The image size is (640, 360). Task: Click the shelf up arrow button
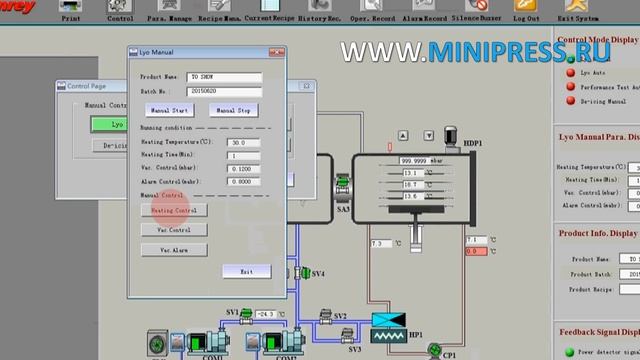pos(403,136)
